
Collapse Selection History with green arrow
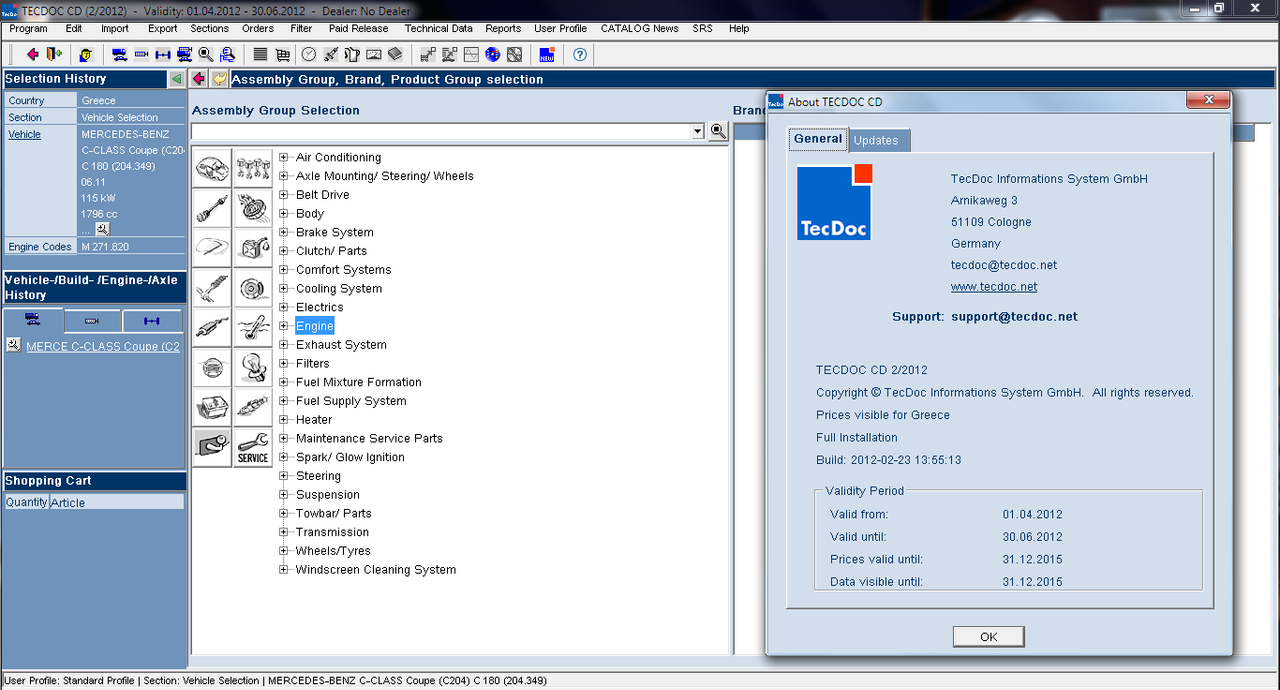point(177,79)
